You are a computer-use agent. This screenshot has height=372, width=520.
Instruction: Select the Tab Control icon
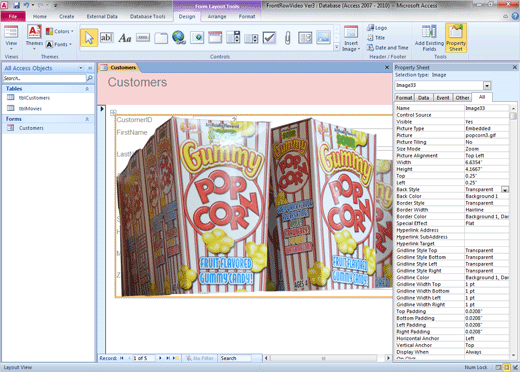[161, 38]
